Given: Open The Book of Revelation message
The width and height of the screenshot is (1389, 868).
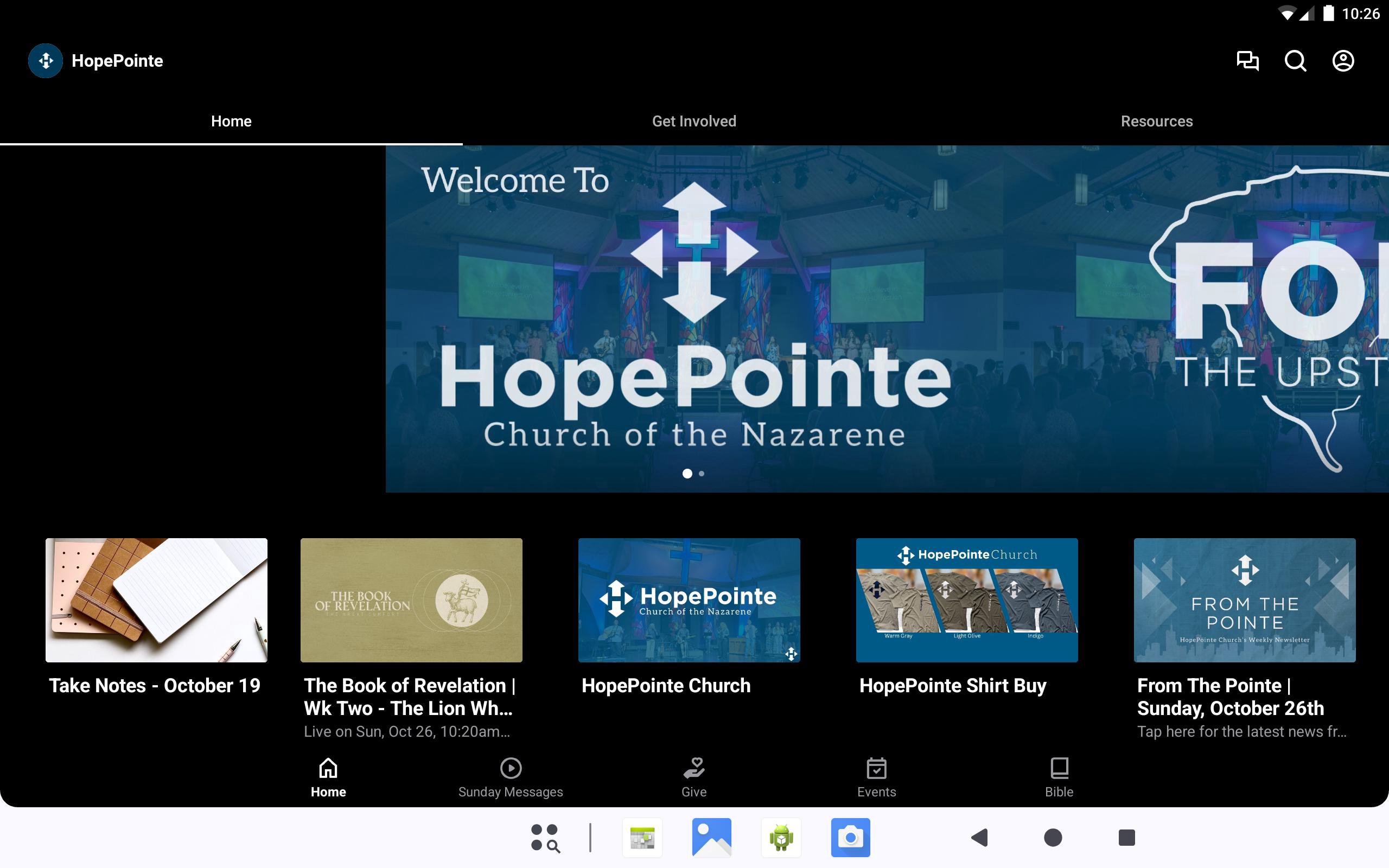Looking at the screenshot, I should [411, 600].
